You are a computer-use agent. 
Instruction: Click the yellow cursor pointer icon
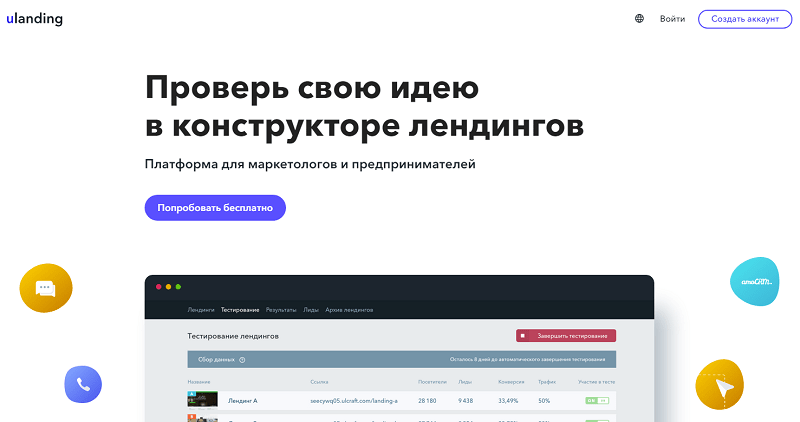[x=719, y=385]
